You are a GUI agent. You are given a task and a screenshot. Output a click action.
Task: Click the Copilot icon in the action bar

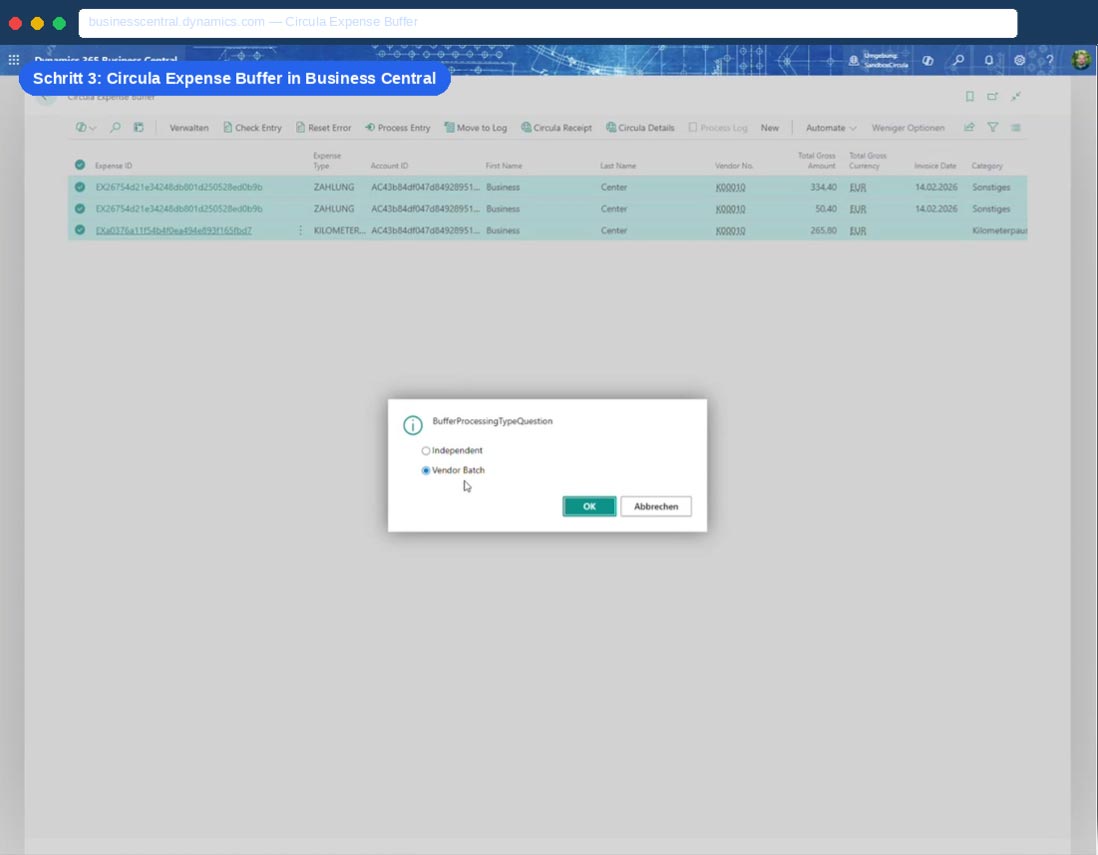click(81, 127)
